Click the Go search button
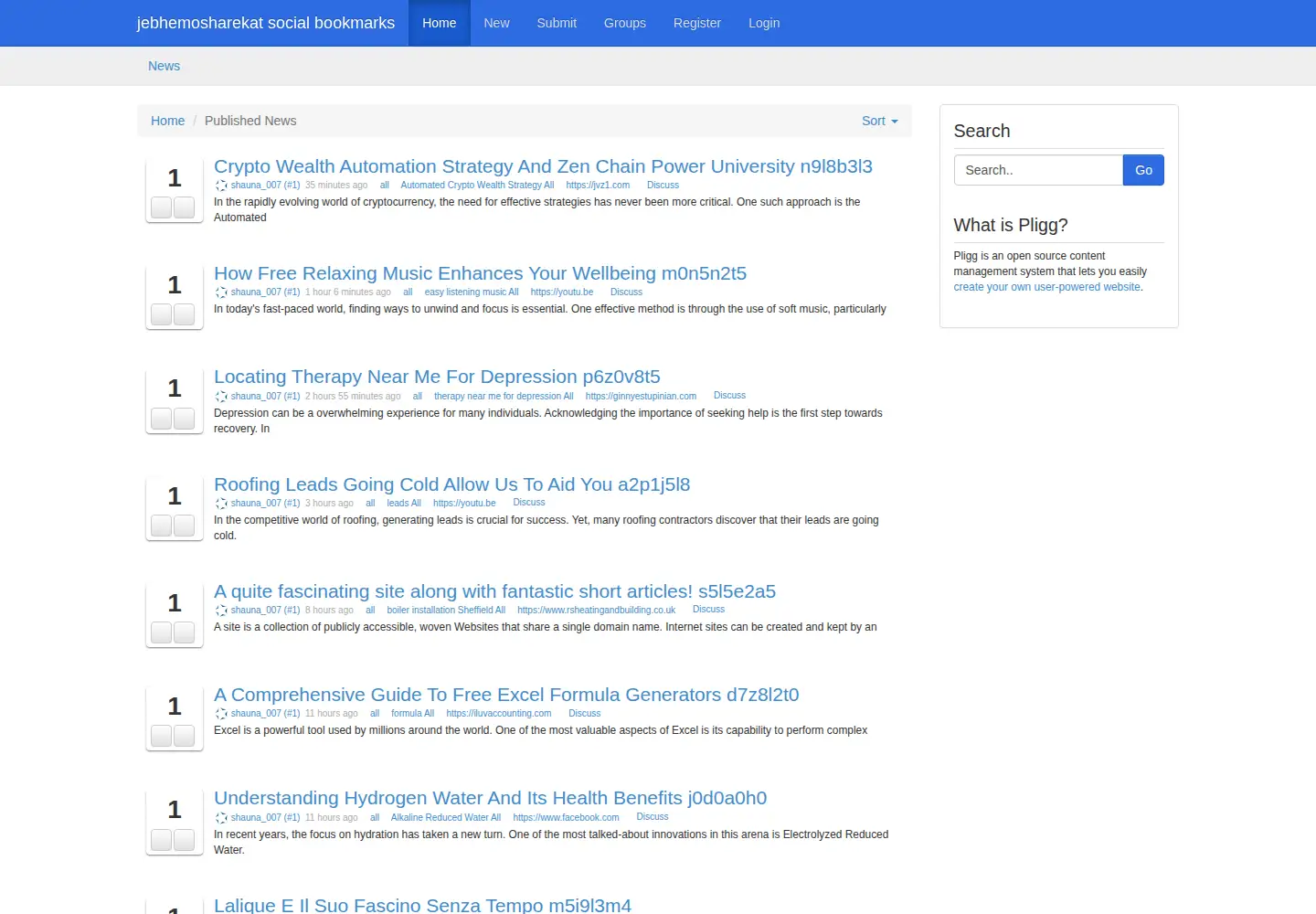 (x=1143, y=170)
